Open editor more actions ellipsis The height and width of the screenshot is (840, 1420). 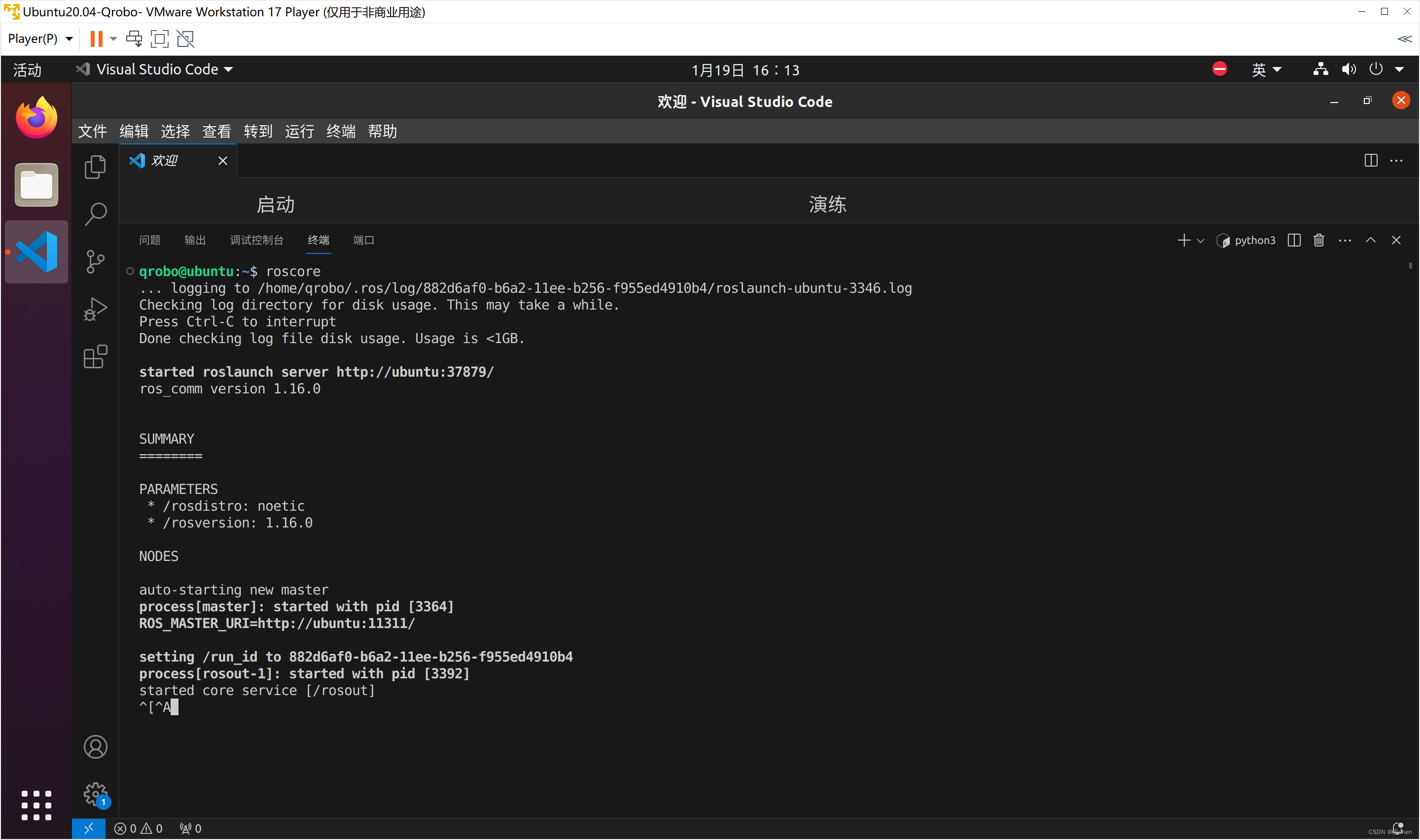(x=1396, y=161)
